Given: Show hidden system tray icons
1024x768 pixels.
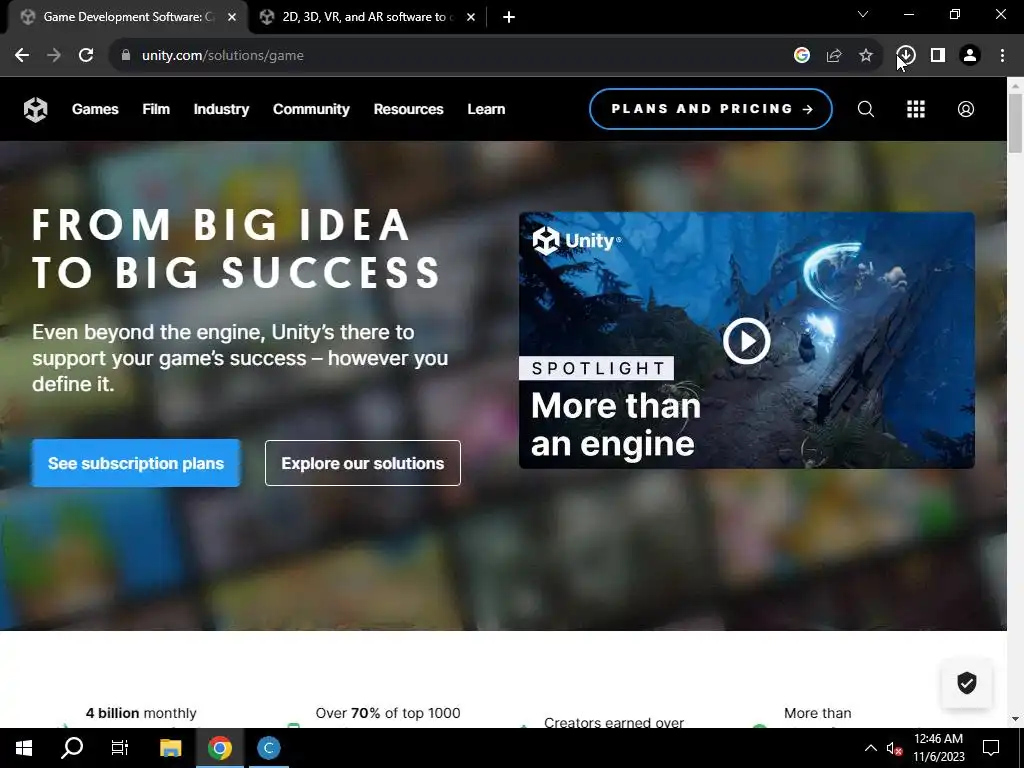Looking at the screenshot, I should tap(871, 748).
